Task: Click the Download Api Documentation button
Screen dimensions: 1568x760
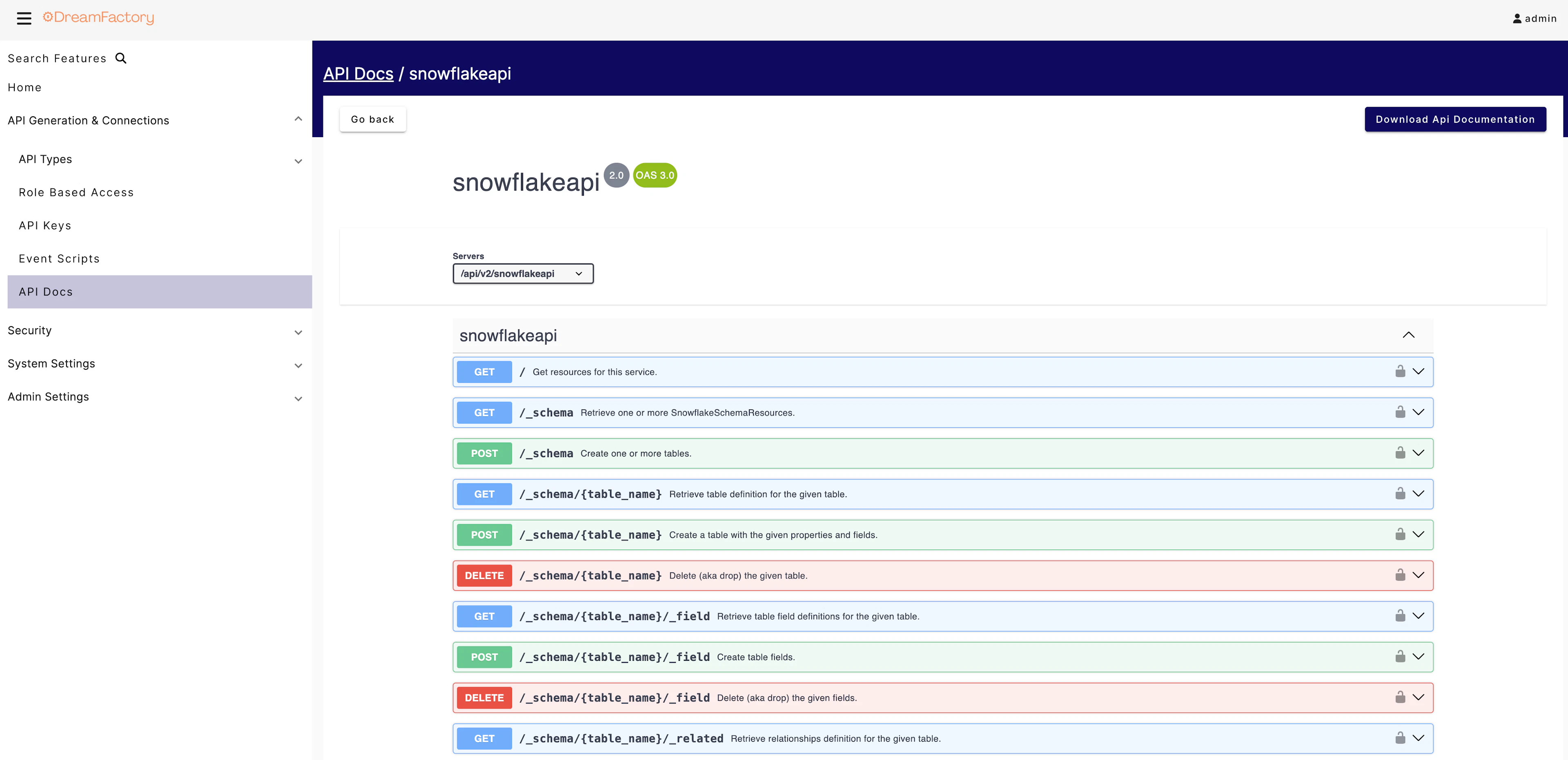Action: coord(1455,119)
